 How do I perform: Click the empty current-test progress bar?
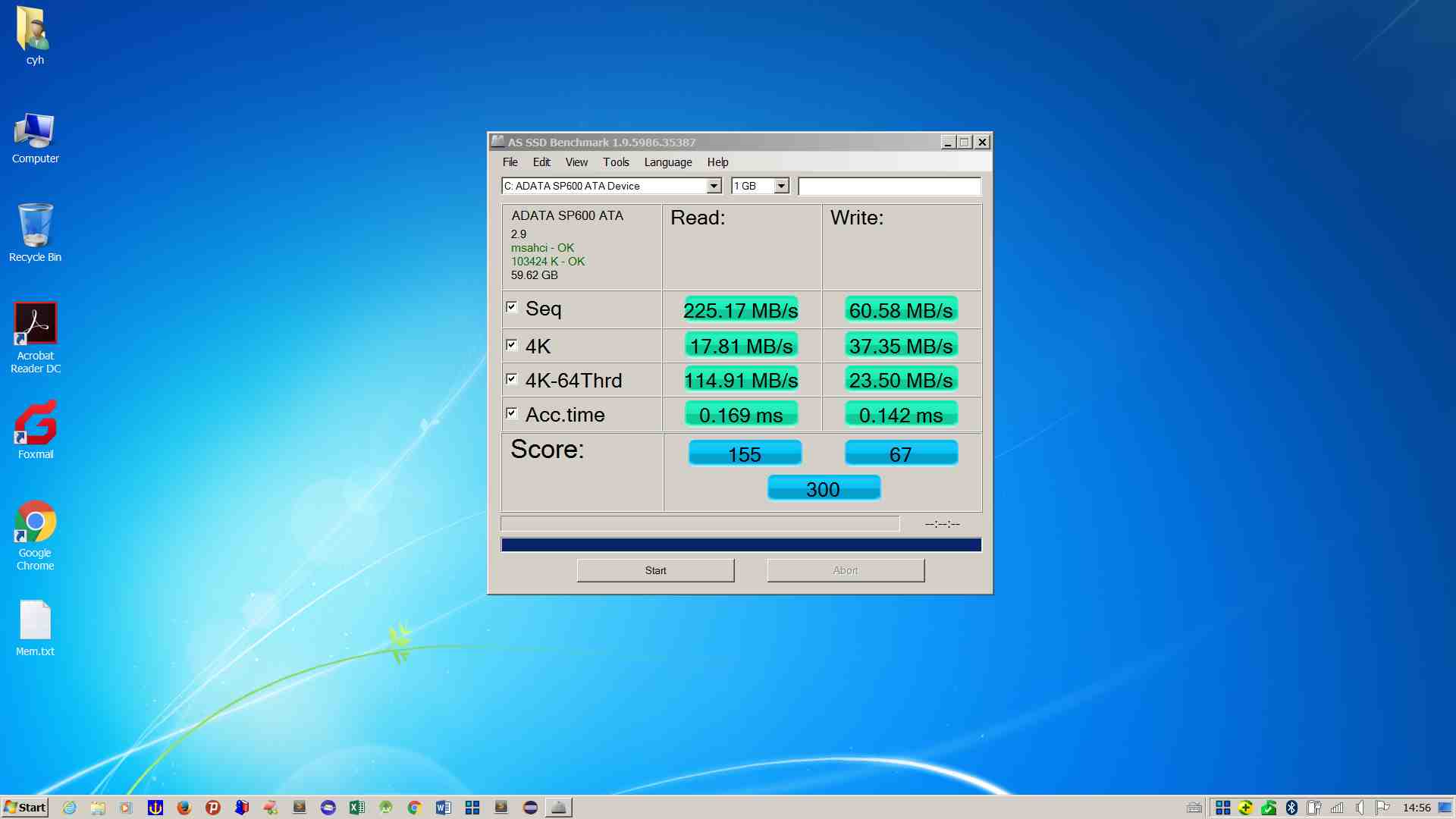coord(700,523)
